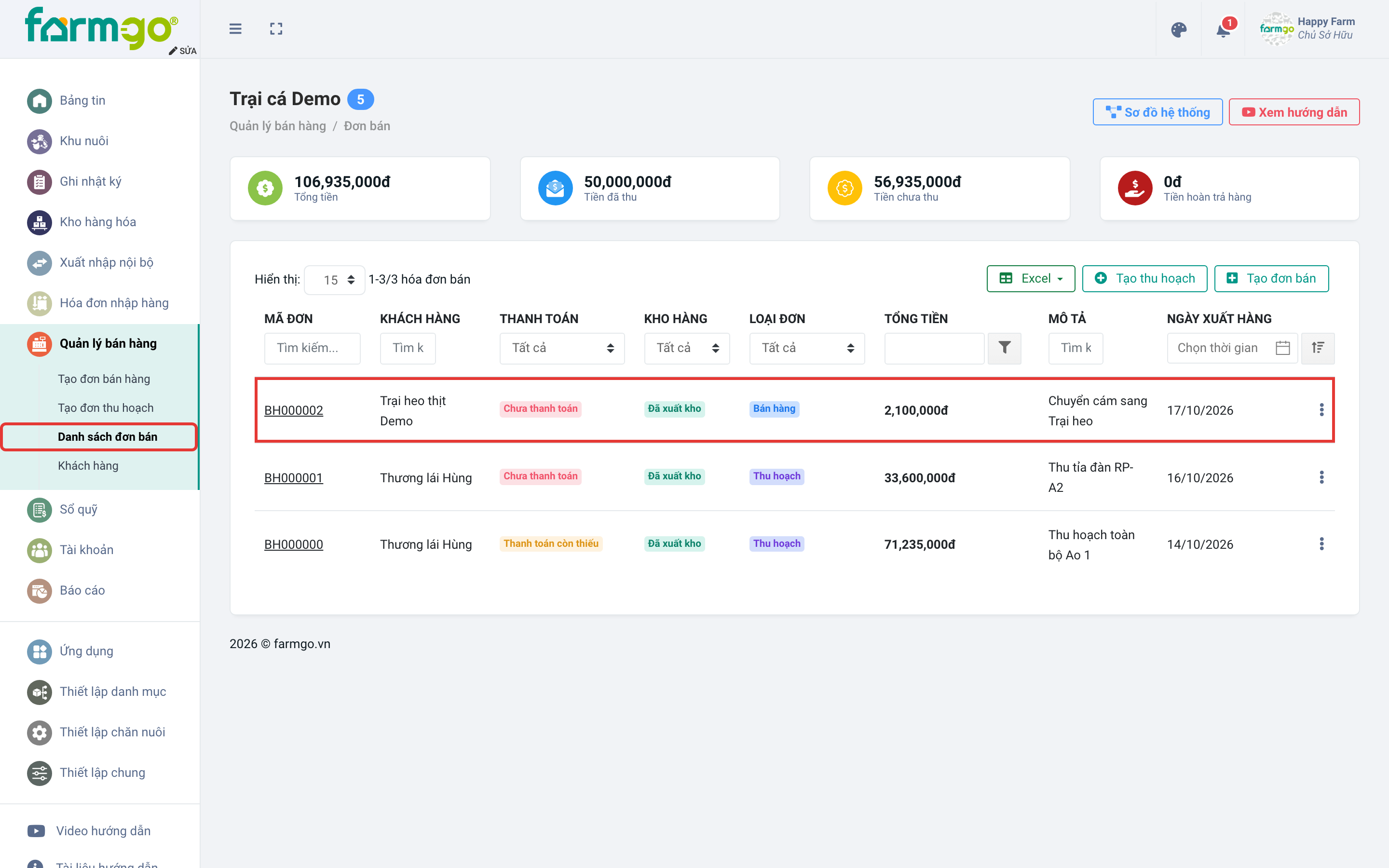Click the Tạo thu hoạch button
Image resolution: width=1389 pixels, height=868 pixels.
[x=1144, y=278]
